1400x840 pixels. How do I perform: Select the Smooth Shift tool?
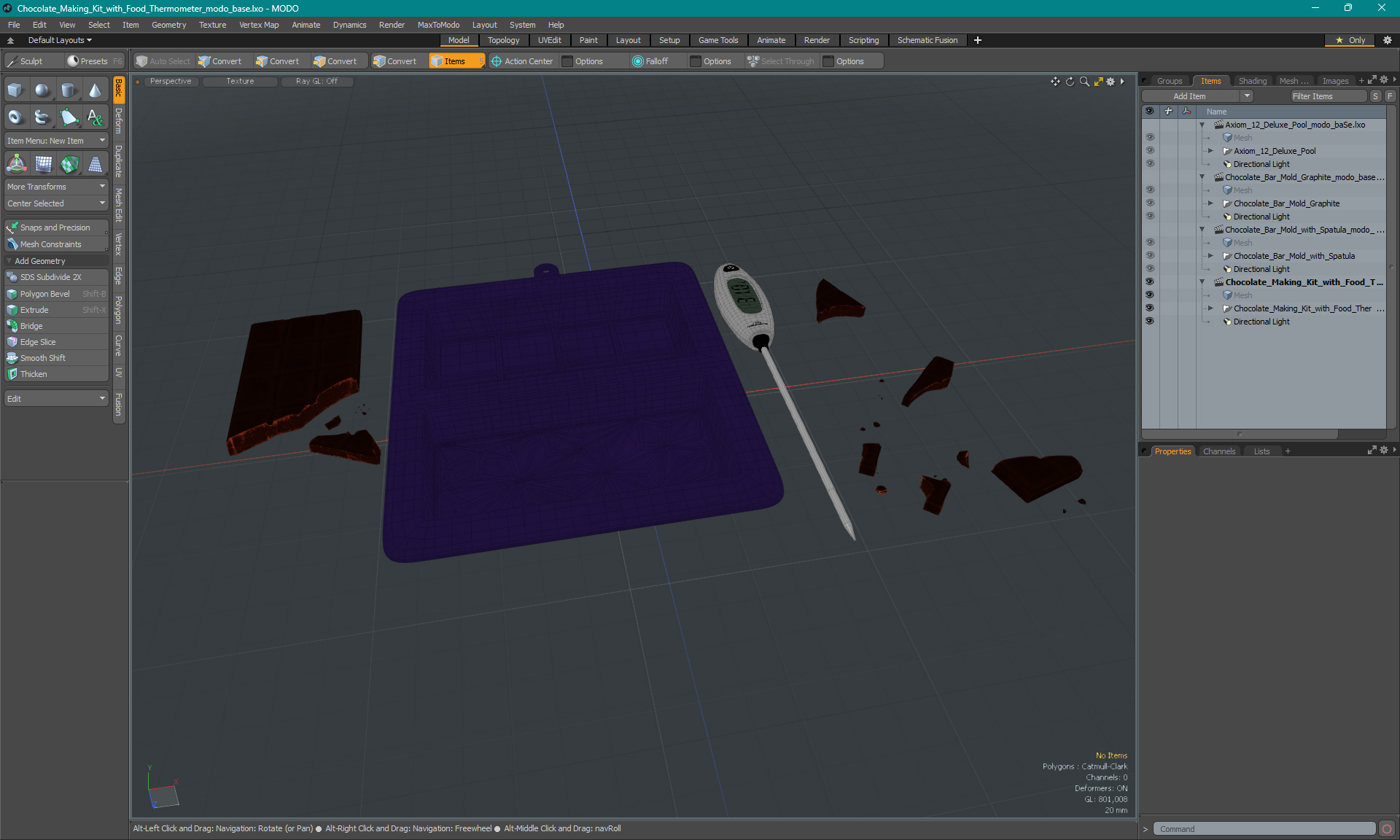[x=44, y=357]
